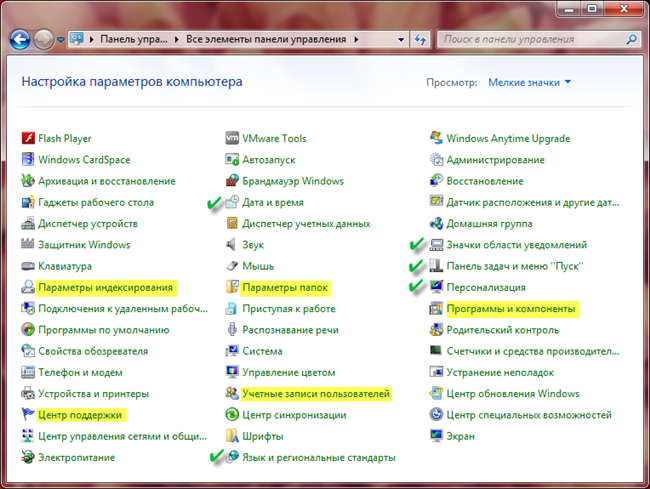Open the Электропитание icon
The width and height of the screenshot is (650, 489).
(x=28, y=458)
